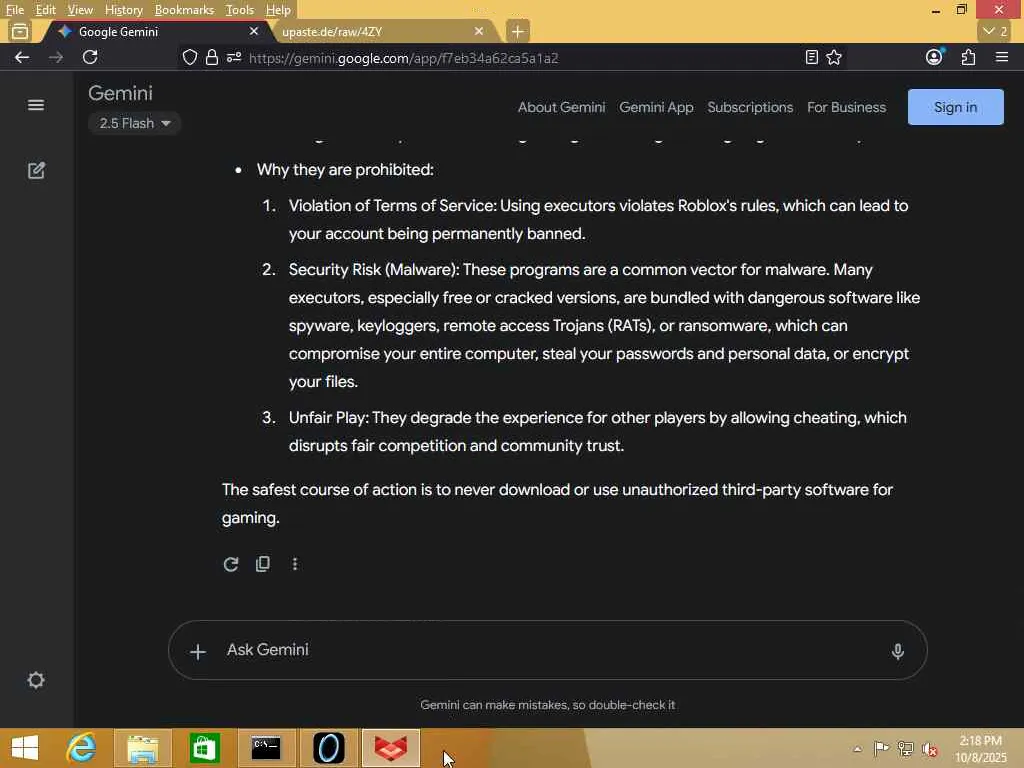Open the Firefox application menu

click(1002, 57)
